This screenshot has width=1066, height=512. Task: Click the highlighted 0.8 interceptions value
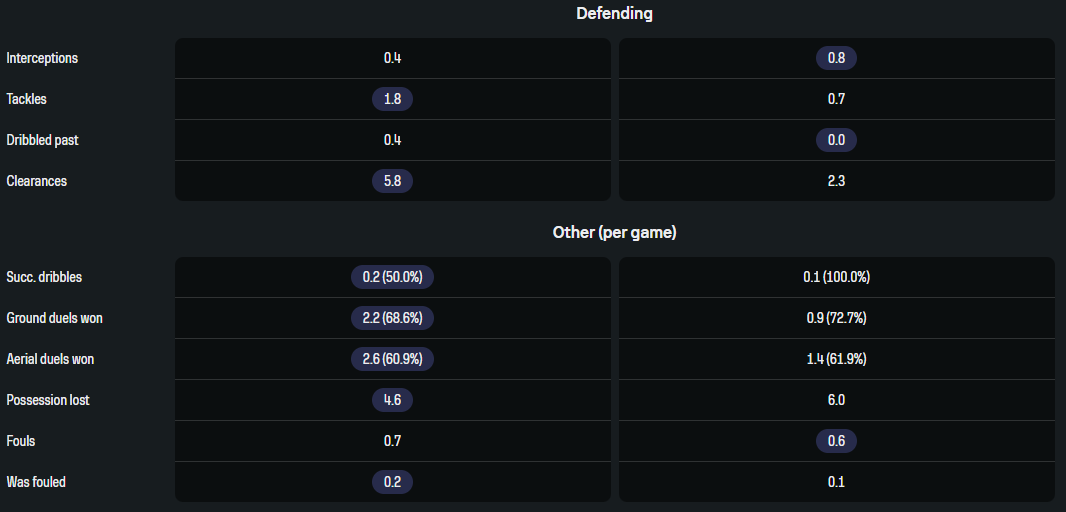836,58
